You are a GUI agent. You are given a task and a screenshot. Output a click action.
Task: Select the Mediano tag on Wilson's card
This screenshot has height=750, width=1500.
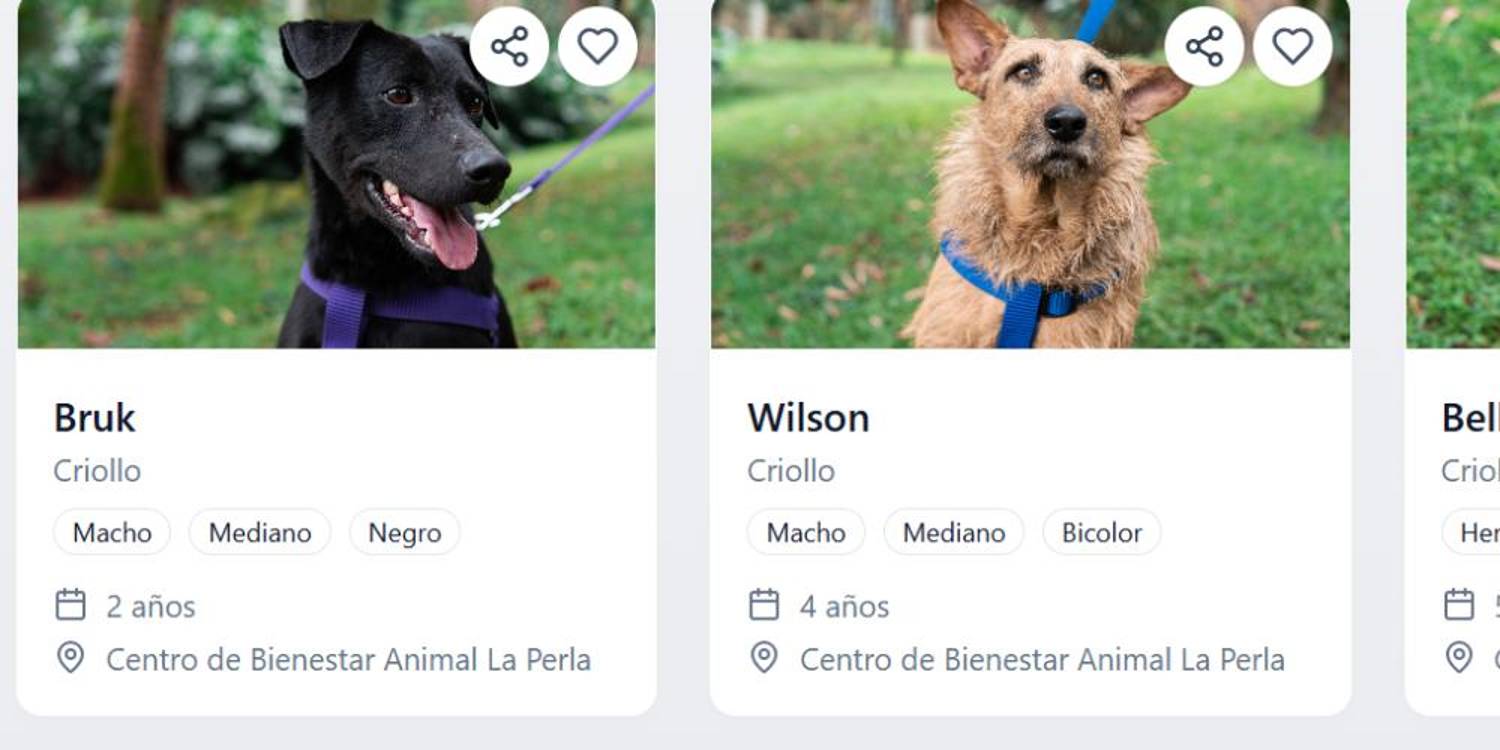[954, 532]
